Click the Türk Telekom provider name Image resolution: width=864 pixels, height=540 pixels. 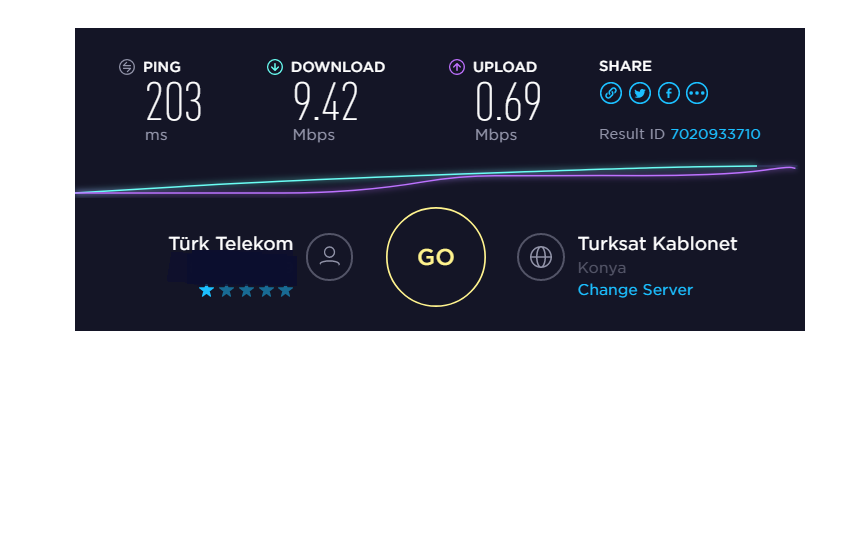coord(231,244)
